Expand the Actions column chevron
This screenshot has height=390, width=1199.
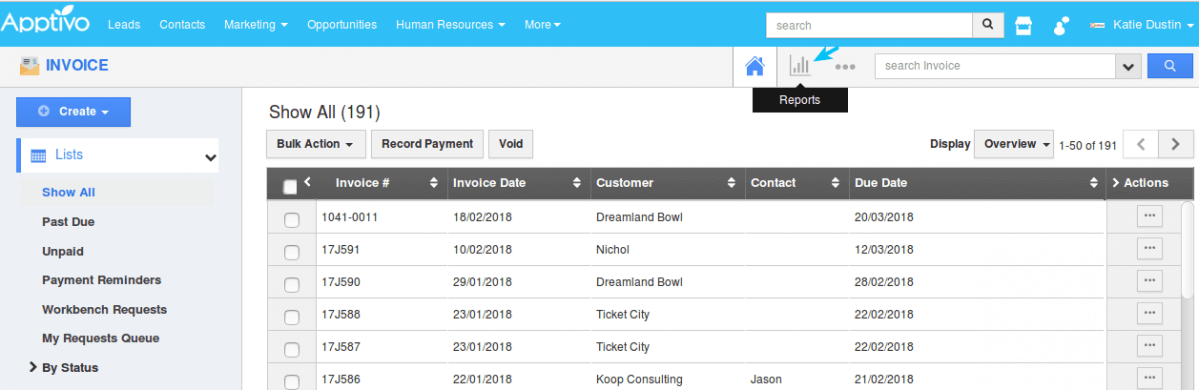pyautogui.click(x=1116, y=183)
